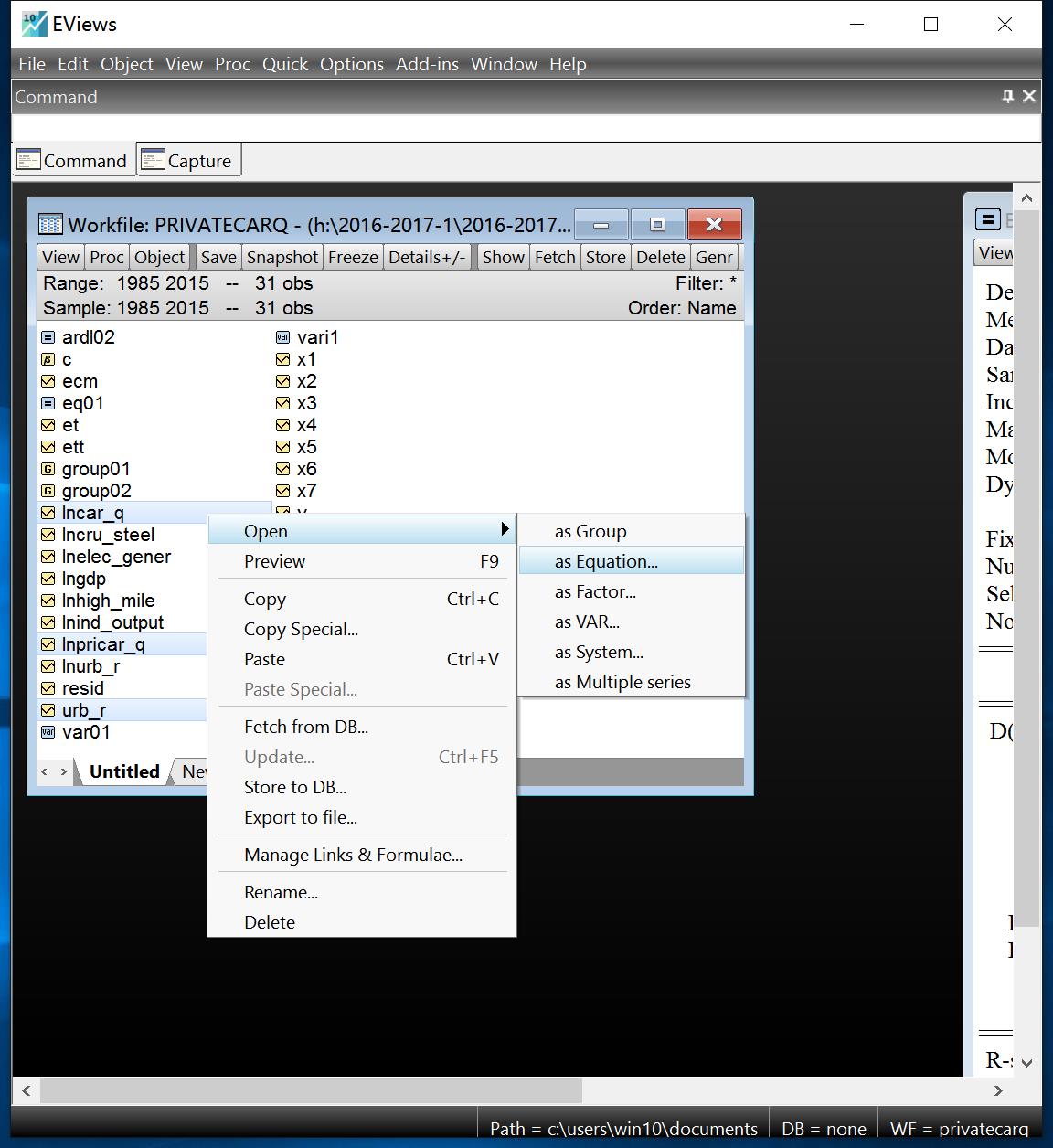
Task: Choose 'as System...' in the submenu
Action: click(632, 652)
